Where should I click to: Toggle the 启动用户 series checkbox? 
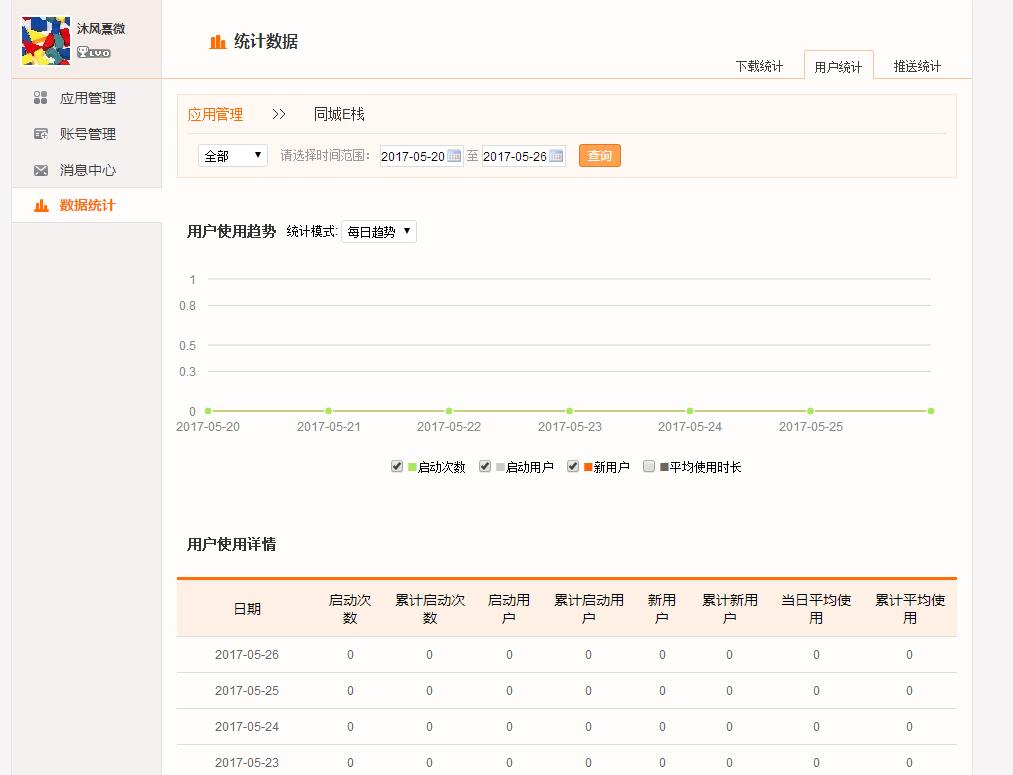point(485,466)
